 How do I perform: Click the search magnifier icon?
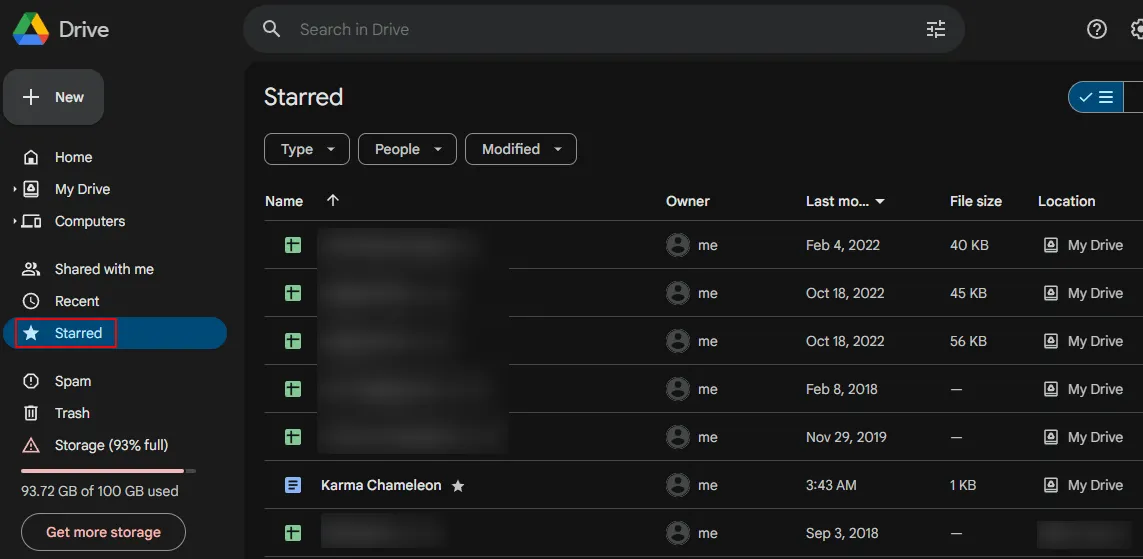pyautogui.click(x=272, y=29)
